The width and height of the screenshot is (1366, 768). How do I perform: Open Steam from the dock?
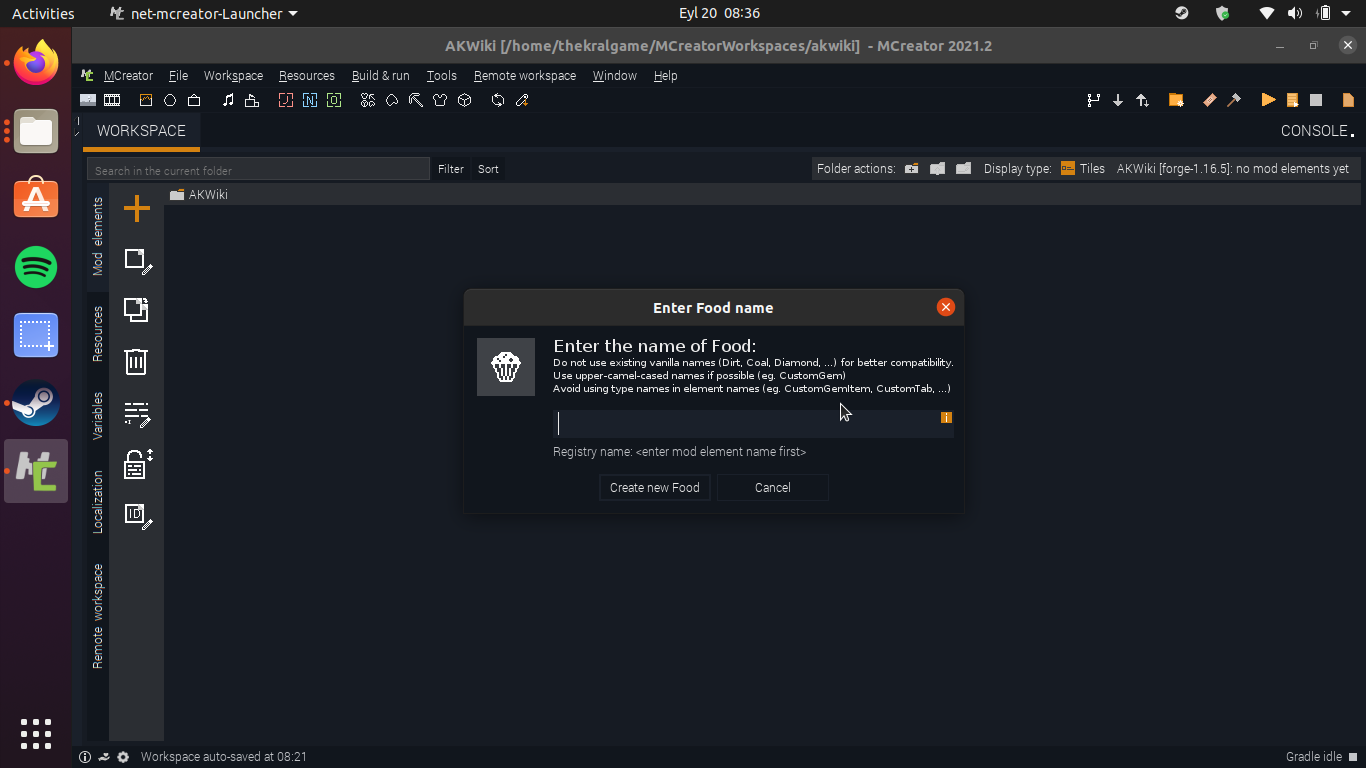pyautogui.click(x=36, y=403)
